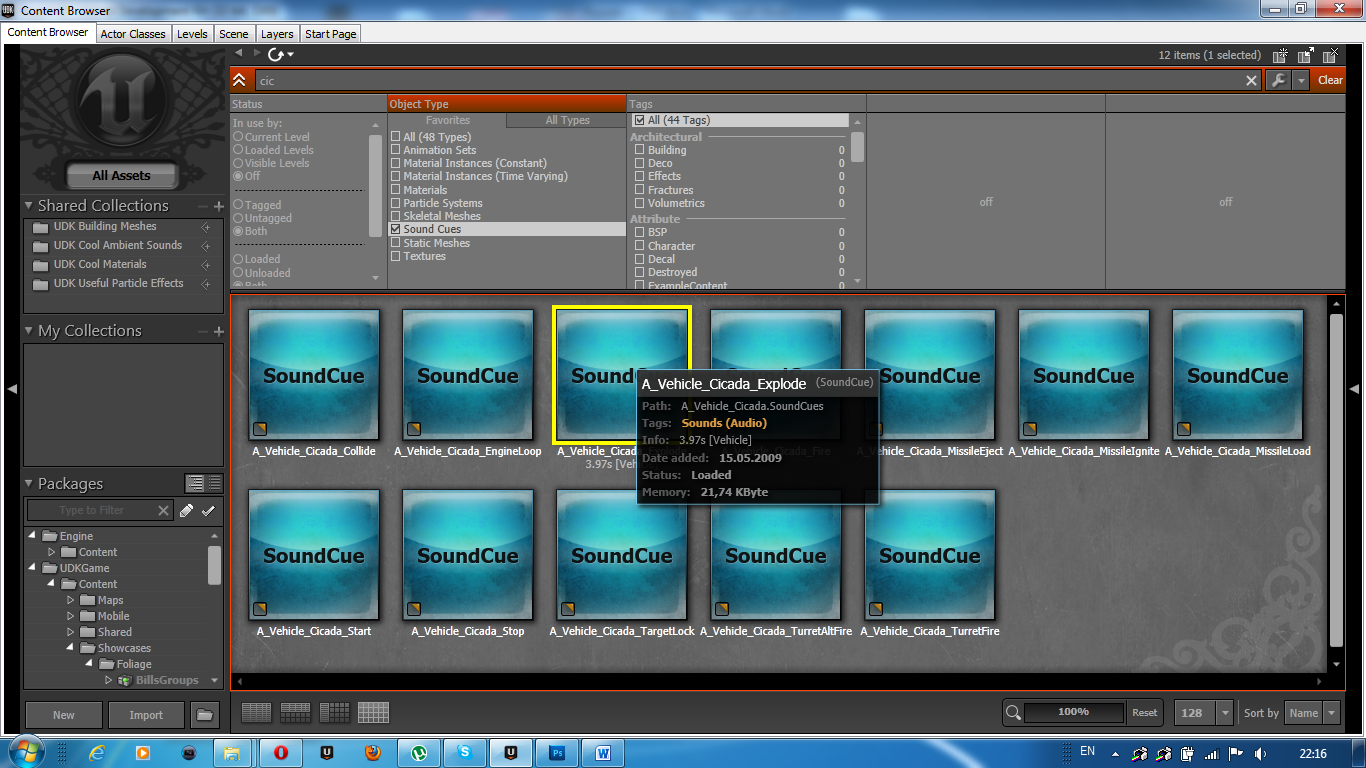Switch to the Scene tab

pyautogui.click(x=234, y=34)
